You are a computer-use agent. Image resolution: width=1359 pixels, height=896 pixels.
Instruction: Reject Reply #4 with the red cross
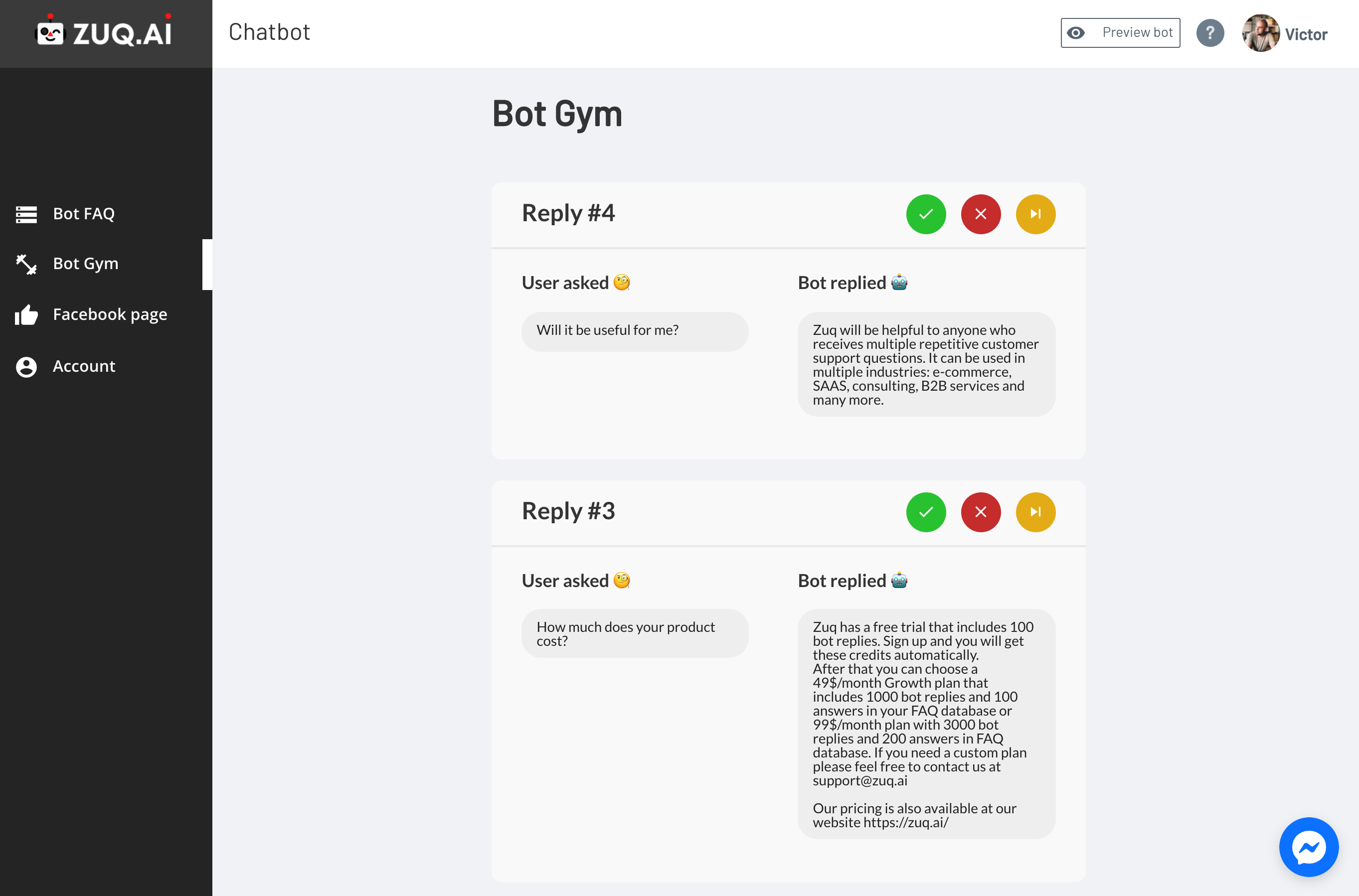click(x=981, y=214)
